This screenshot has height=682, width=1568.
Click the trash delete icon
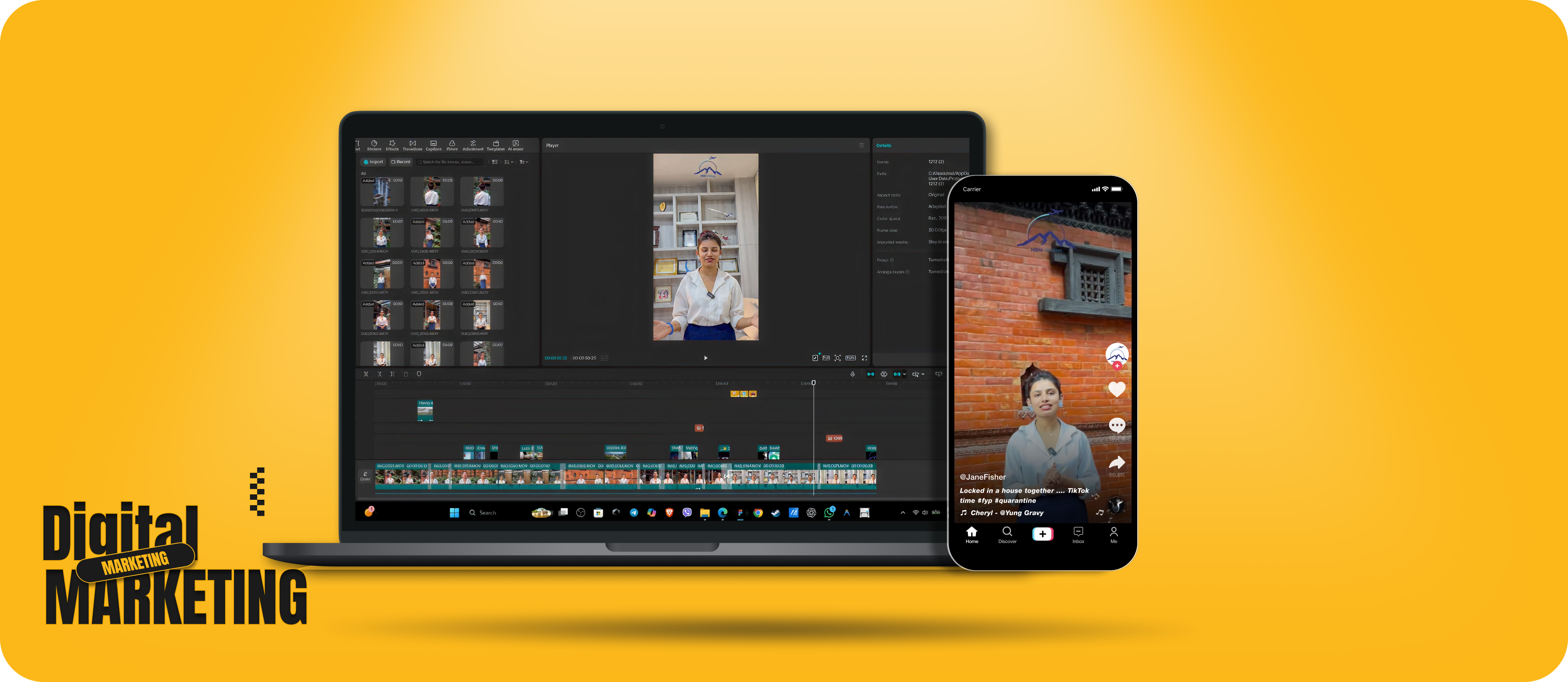pyautogui.click(x=406, y=374)
